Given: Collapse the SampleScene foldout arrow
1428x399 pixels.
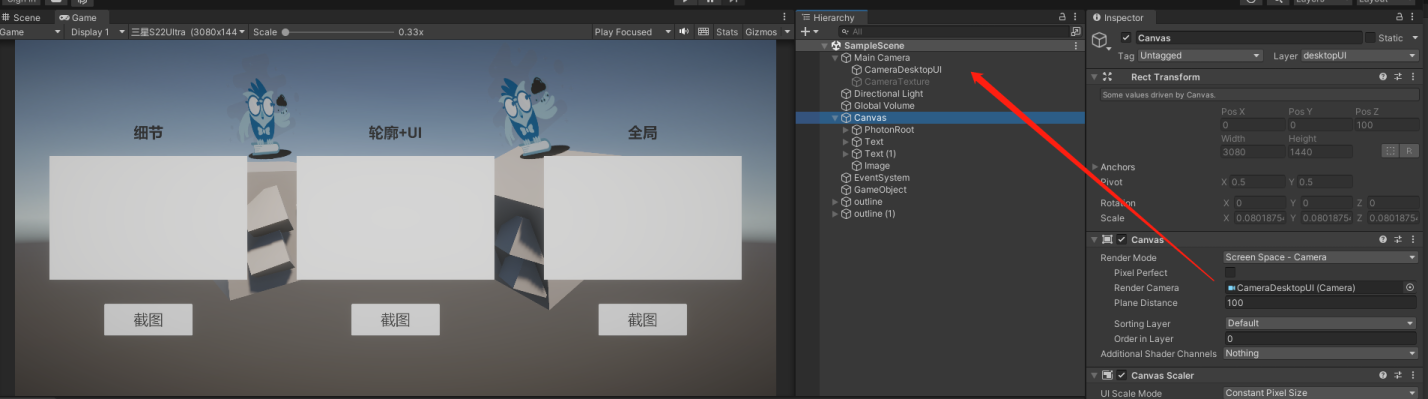Looking at the screenshot, I should [x=824, y=46].
